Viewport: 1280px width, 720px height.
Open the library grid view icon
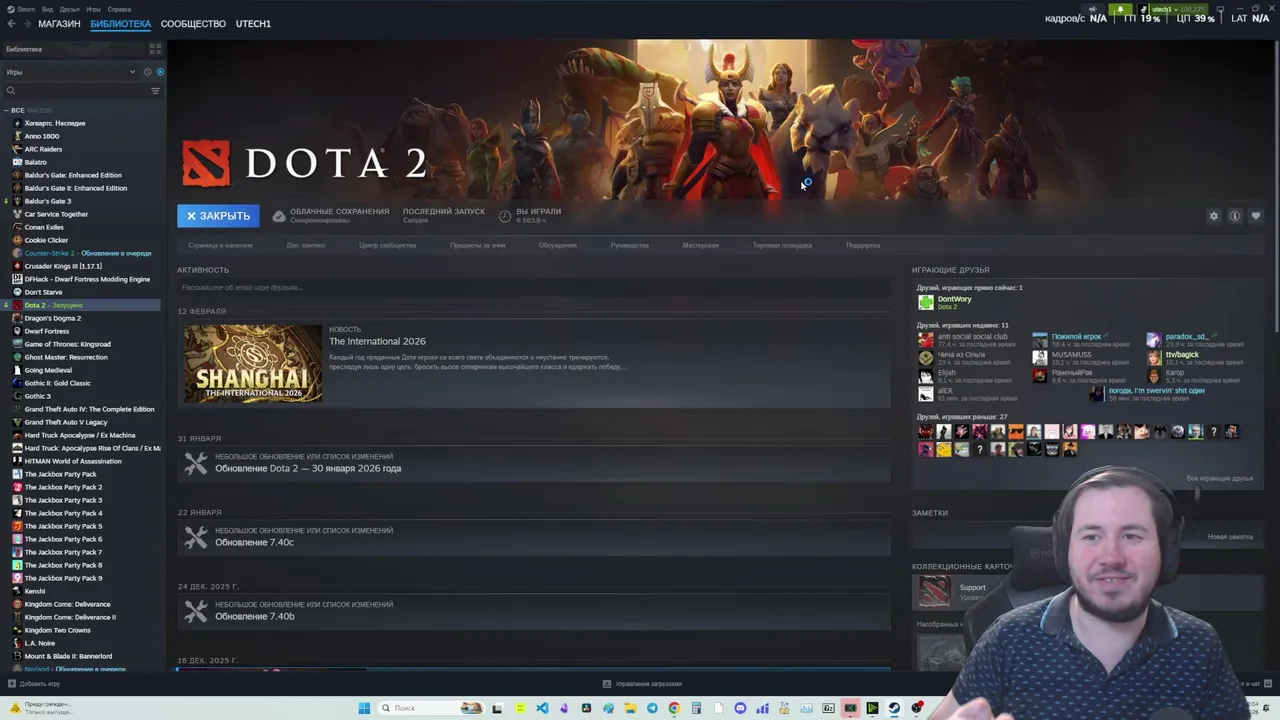tap(155, 48)
